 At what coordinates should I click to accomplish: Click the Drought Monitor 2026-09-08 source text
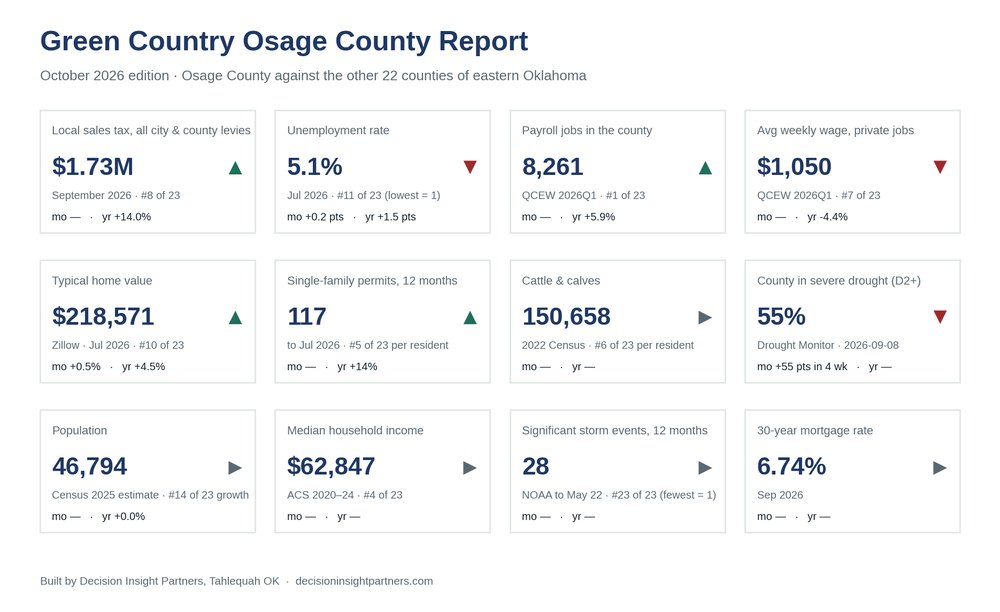[828, 345]
